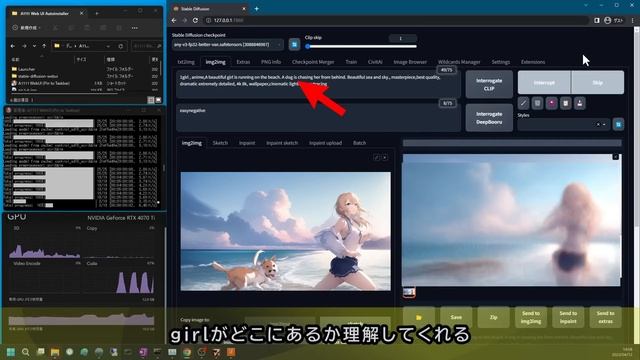Refresh the File Explorer folder view
The height and width of the screenshot is (360, 640).
click(120, 46)
